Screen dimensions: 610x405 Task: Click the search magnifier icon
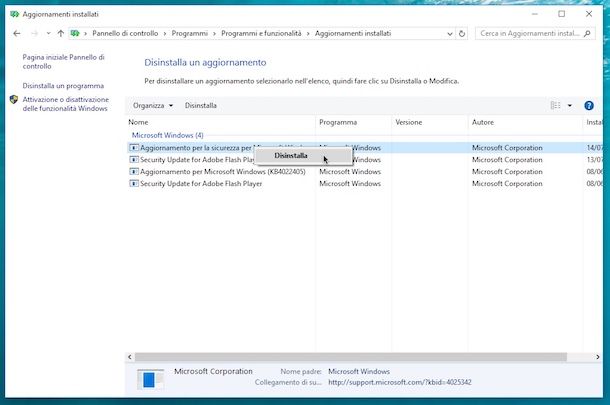coord(587,33)
